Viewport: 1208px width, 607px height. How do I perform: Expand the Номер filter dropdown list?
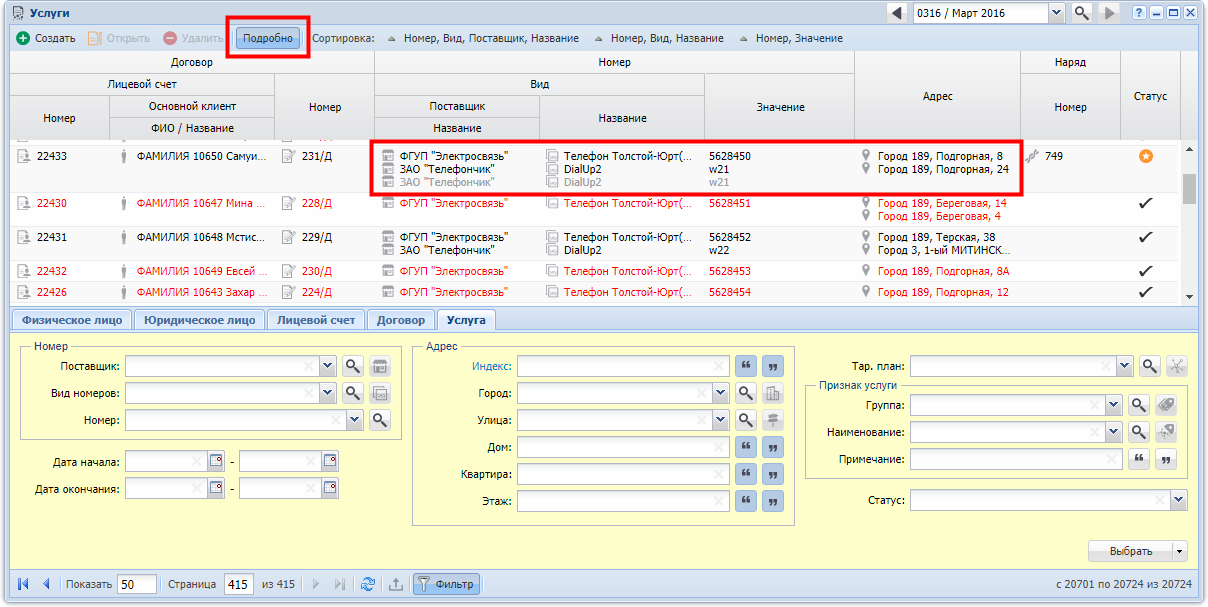coord(355,420)
